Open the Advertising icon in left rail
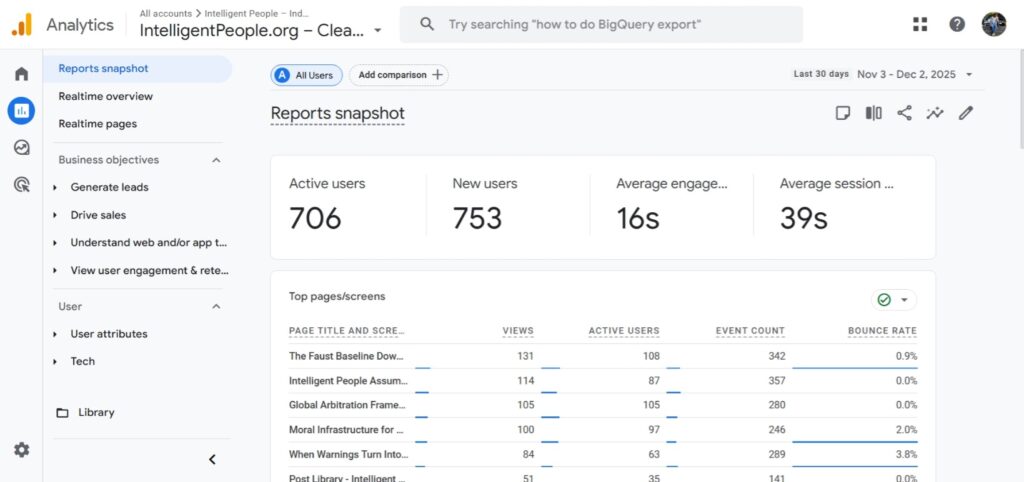The width and height of the screenshot is (1024, 482). (x=21, y=184)
